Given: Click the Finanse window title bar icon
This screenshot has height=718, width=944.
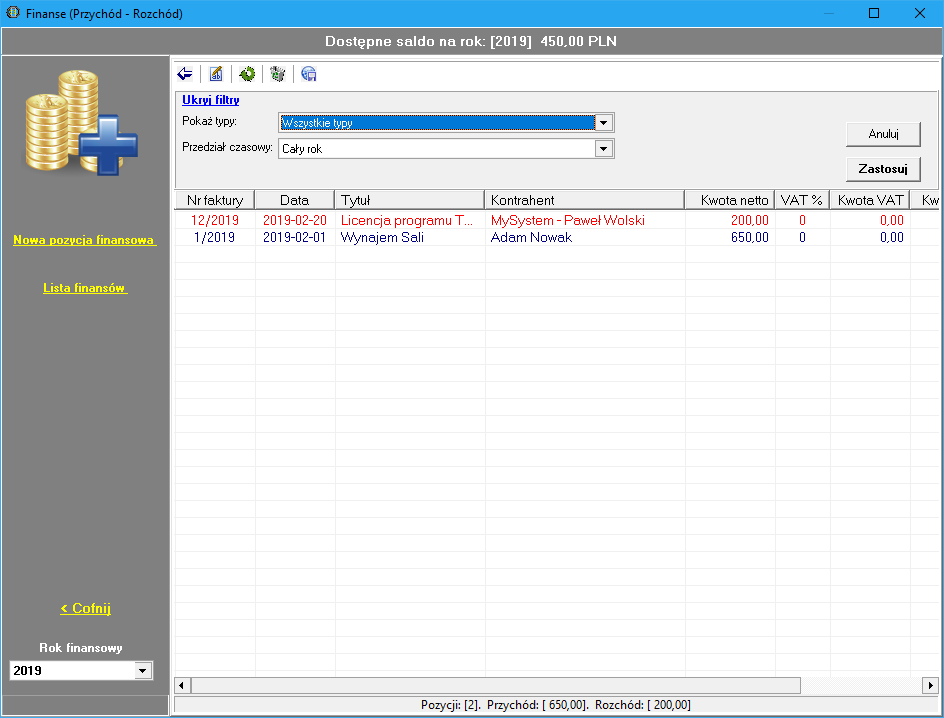Looking at the screenshot, I should tap(13, 13).
